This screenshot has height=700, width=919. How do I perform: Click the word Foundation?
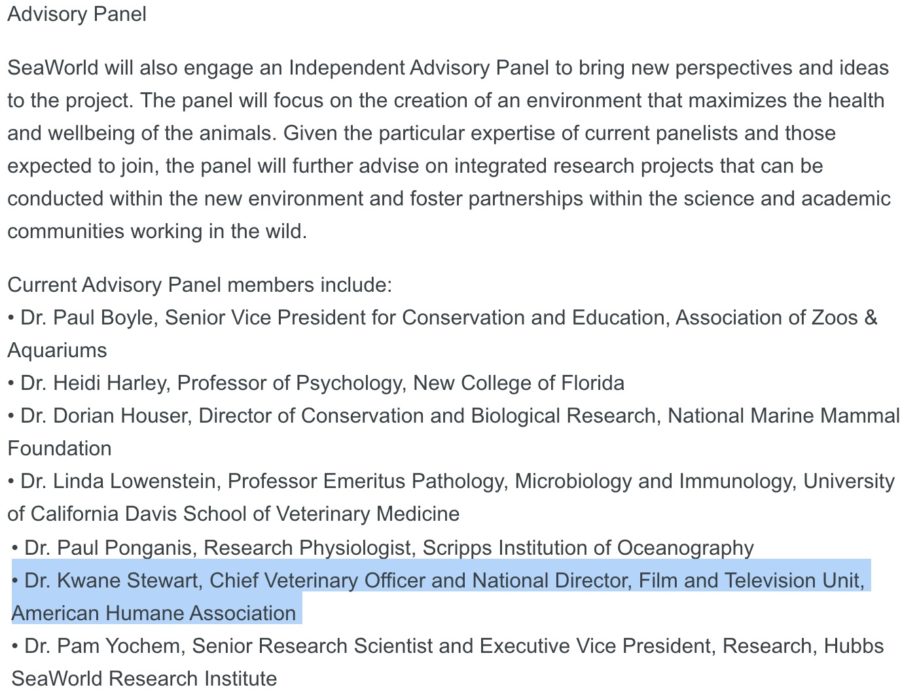59,448
